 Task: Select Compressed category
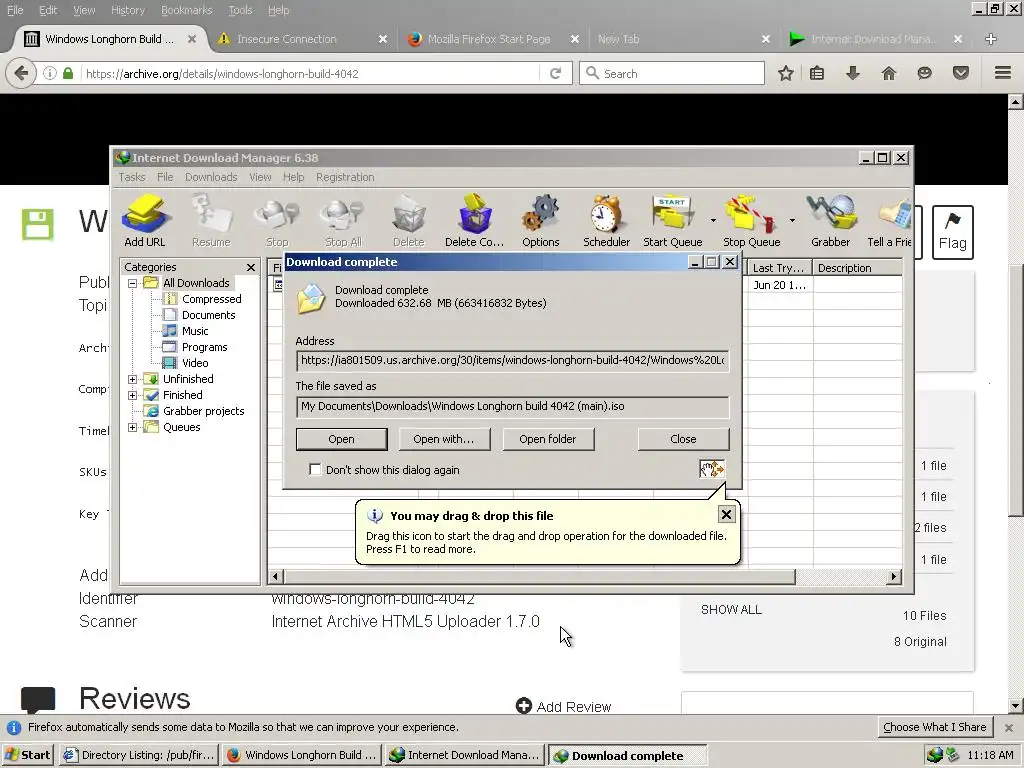click(212, 299)
